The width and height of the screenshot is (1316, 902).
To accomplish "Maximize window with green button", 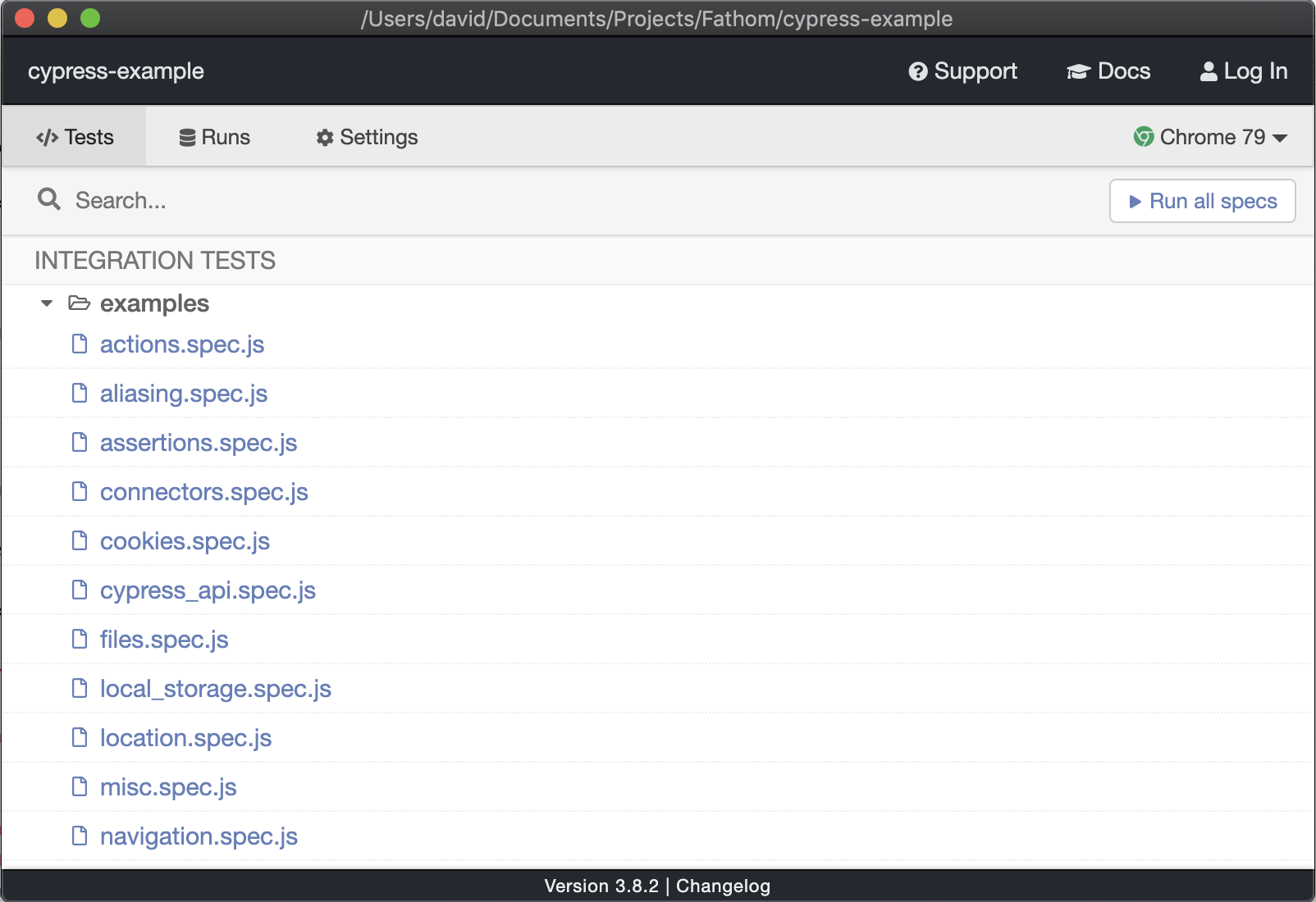I will [90, 18].
